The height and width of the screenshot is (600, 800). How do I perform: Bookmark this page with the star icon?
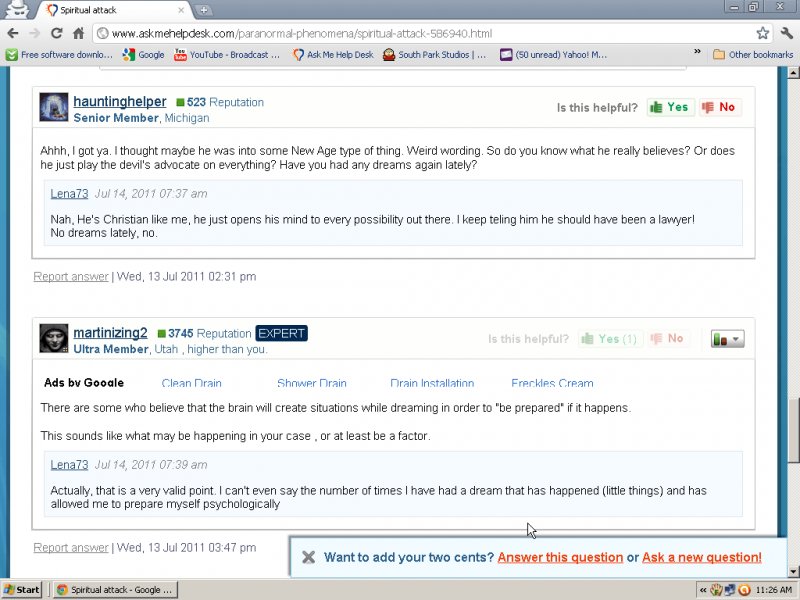(763, 33)
